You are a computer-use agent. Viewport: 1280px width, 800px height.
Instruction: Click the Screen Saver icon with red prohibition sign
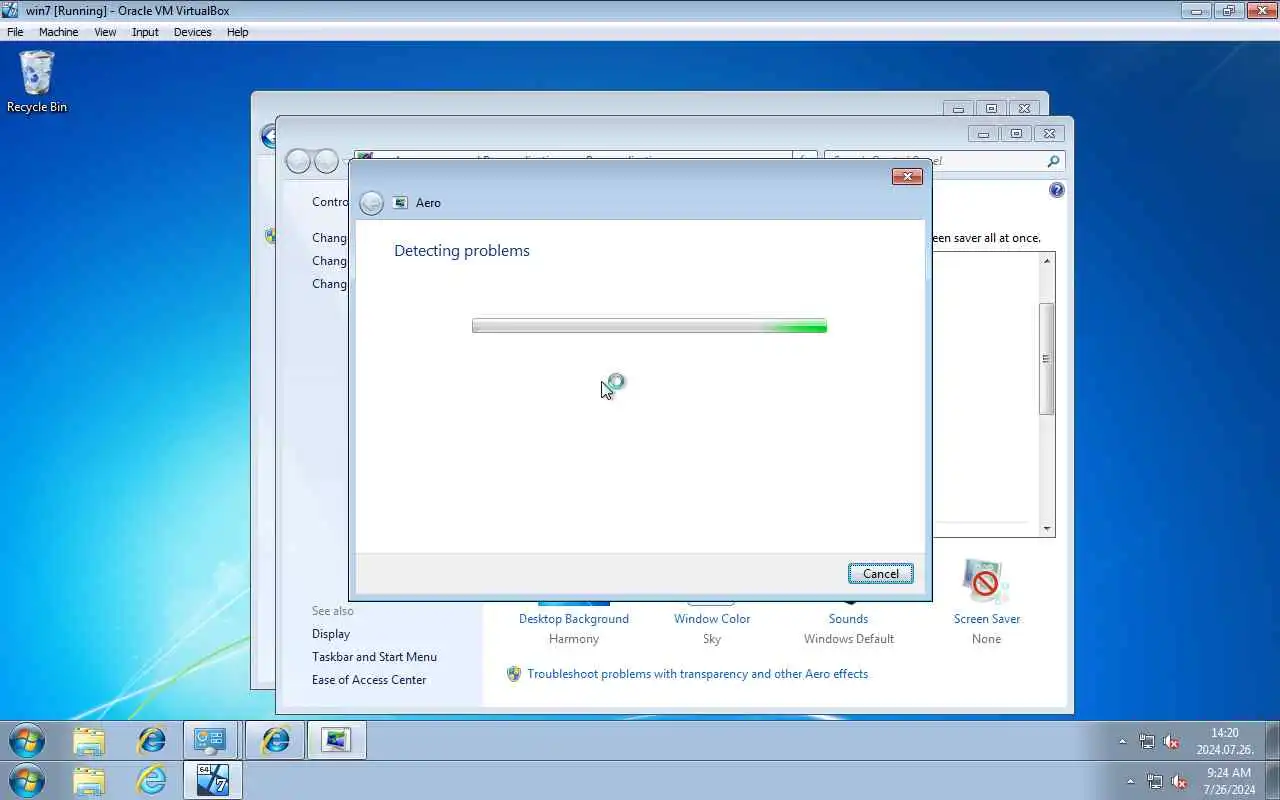(986, 582)
